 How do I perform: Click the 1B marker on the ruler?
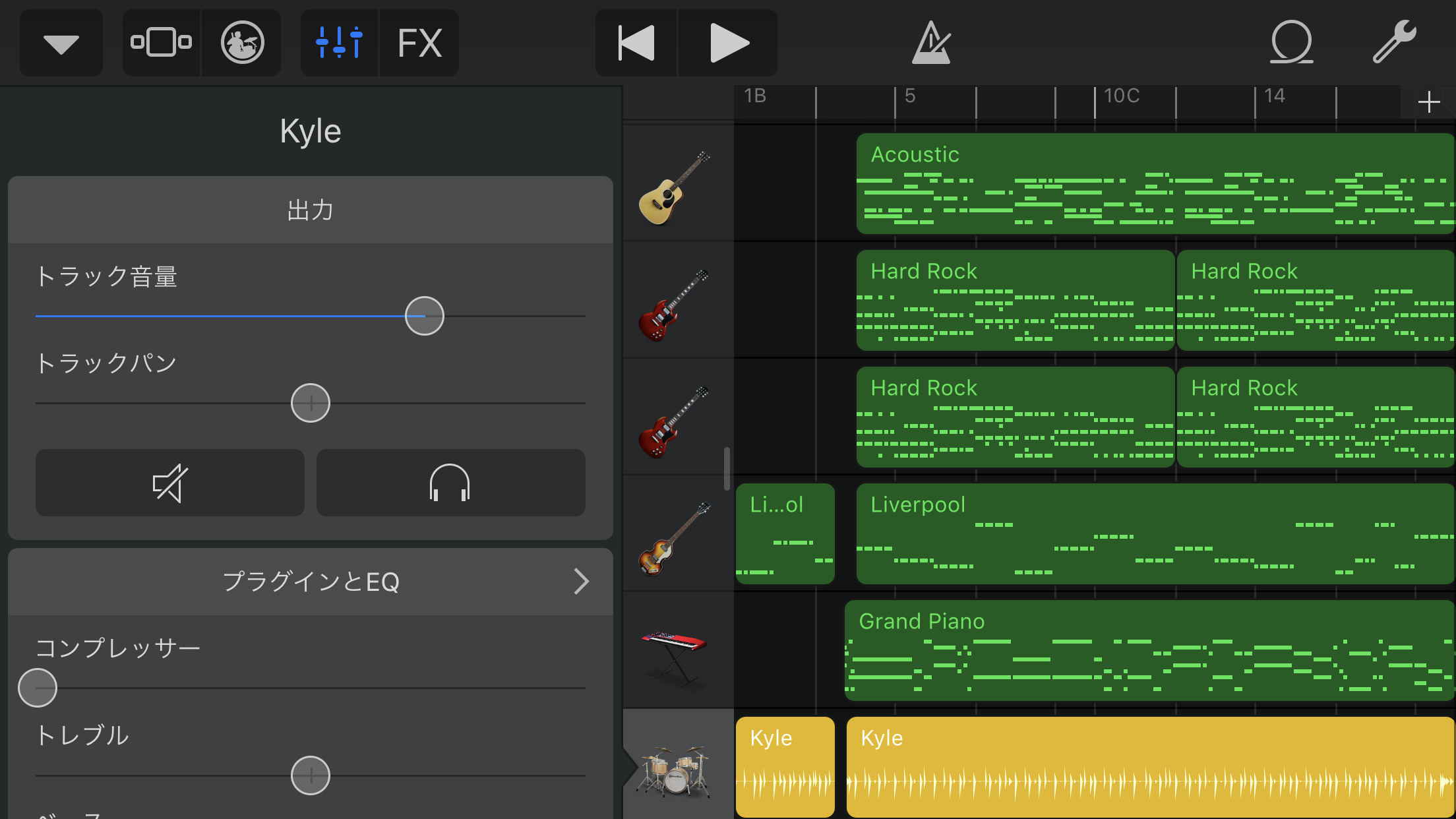point(755,96)
